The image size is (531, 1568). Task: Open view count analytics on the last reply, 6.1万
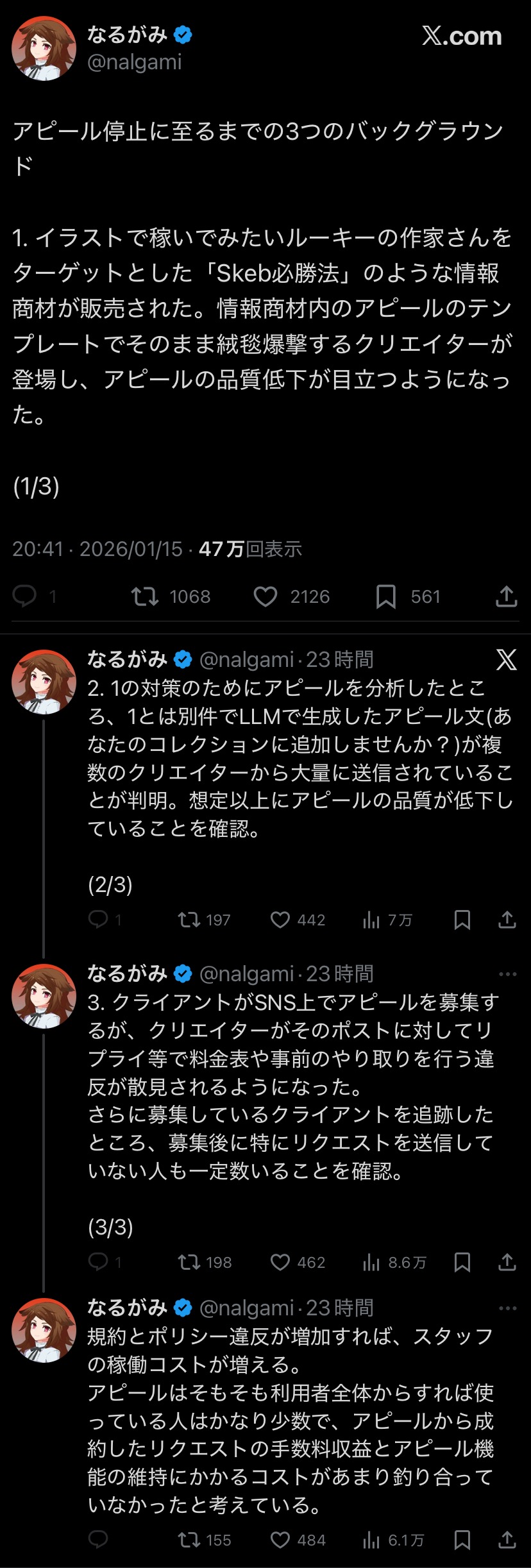pos(371,1539)
